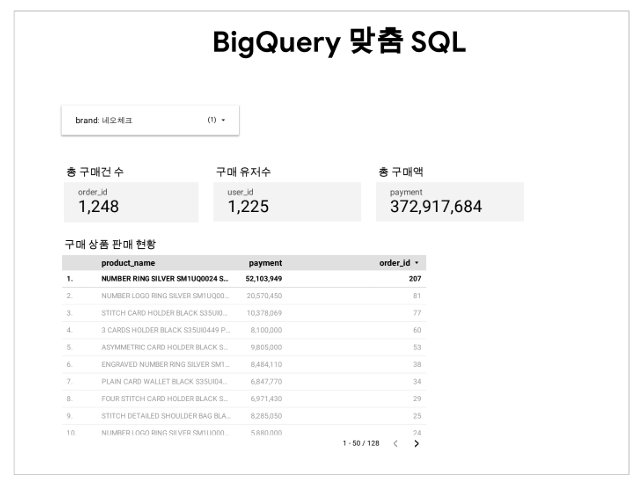637x484 pixels.
Task: Click payment value 8,484,110
Action: pos(266,365)
